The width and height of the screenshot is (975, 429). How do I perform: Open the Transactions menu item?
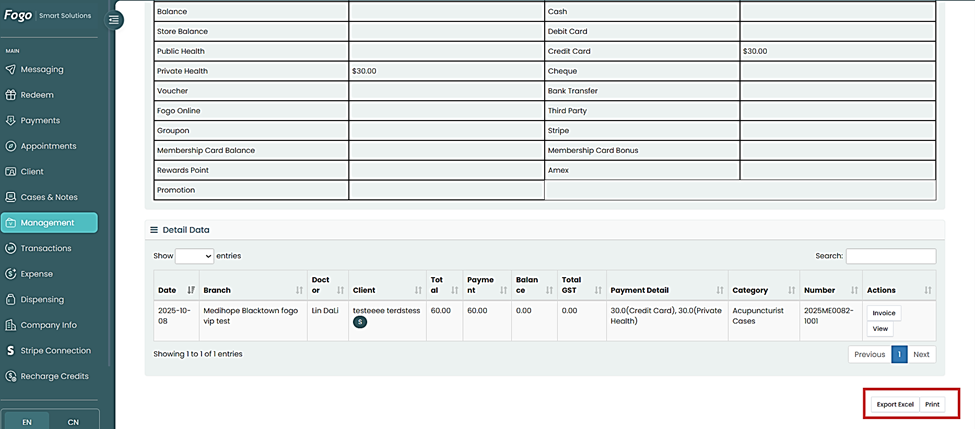(x=46, y=248)
